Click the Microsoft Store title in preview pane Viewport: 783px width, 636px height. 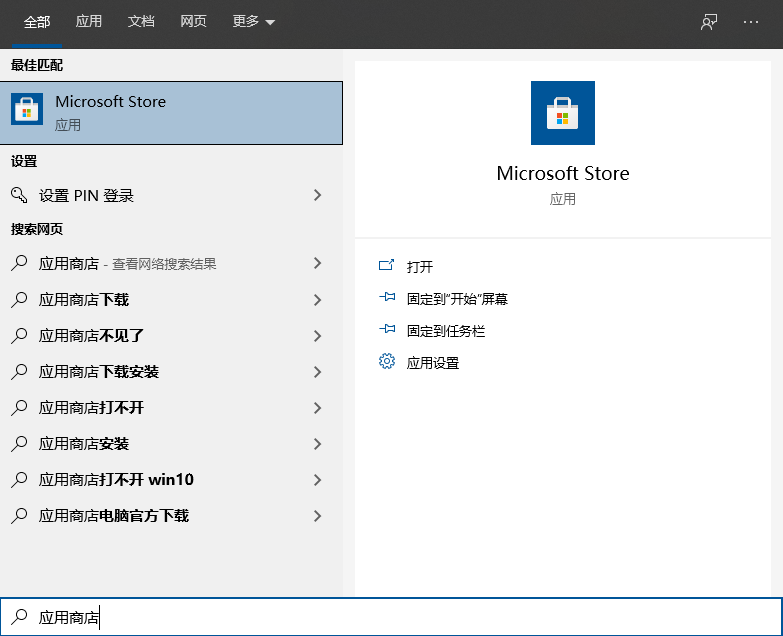point(563,173)
